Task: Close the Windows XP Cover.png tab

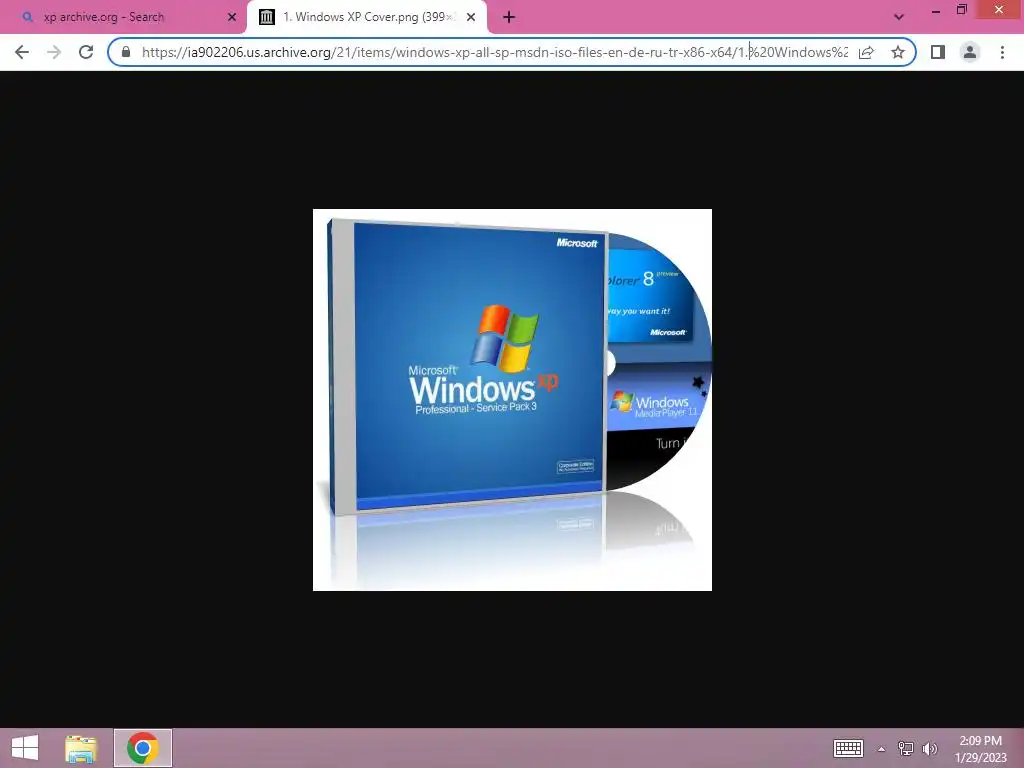Action: (471, 17)
